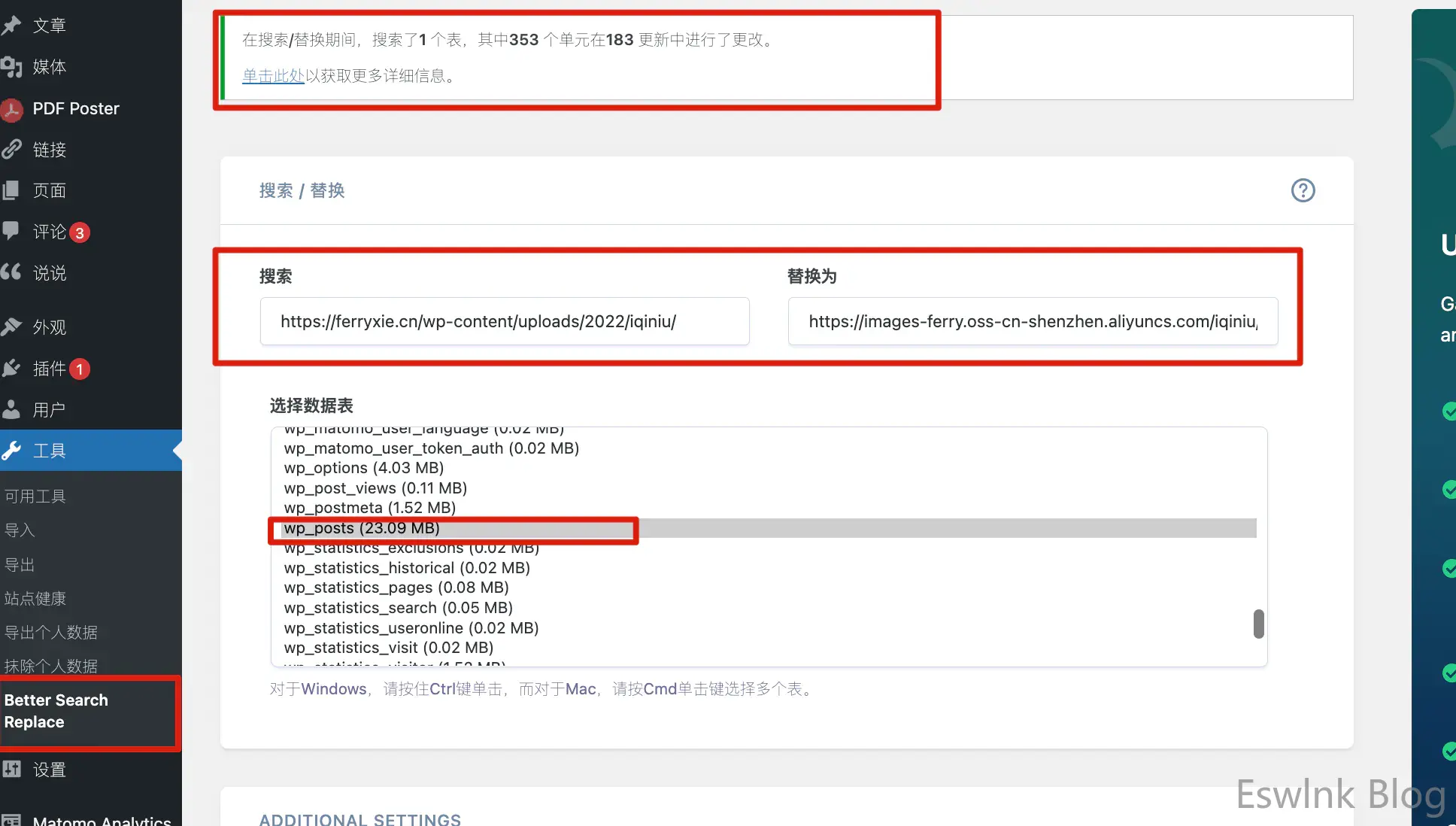Image resolution: width=1456 pixels, height=826 pixels.
Task: Open 设置 settings menu icon
Action: pos(11,770)
